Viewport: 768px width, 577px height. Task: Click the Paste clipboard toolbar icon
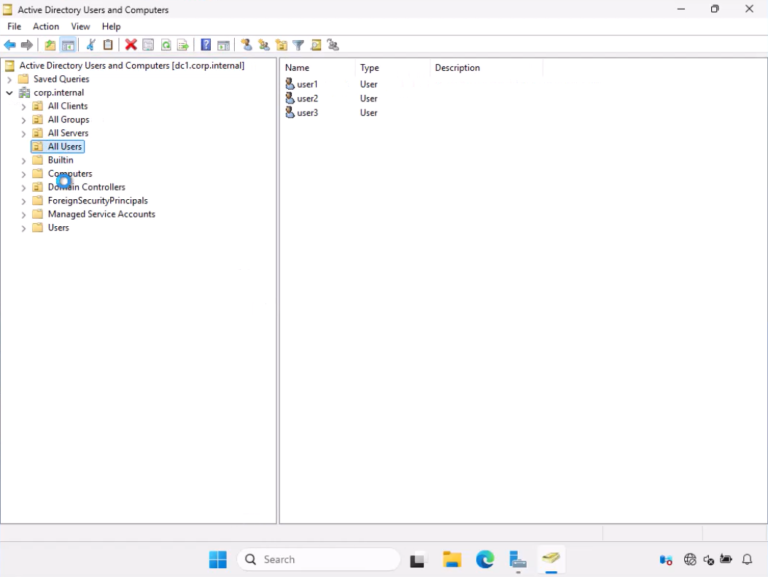point(108,45)
